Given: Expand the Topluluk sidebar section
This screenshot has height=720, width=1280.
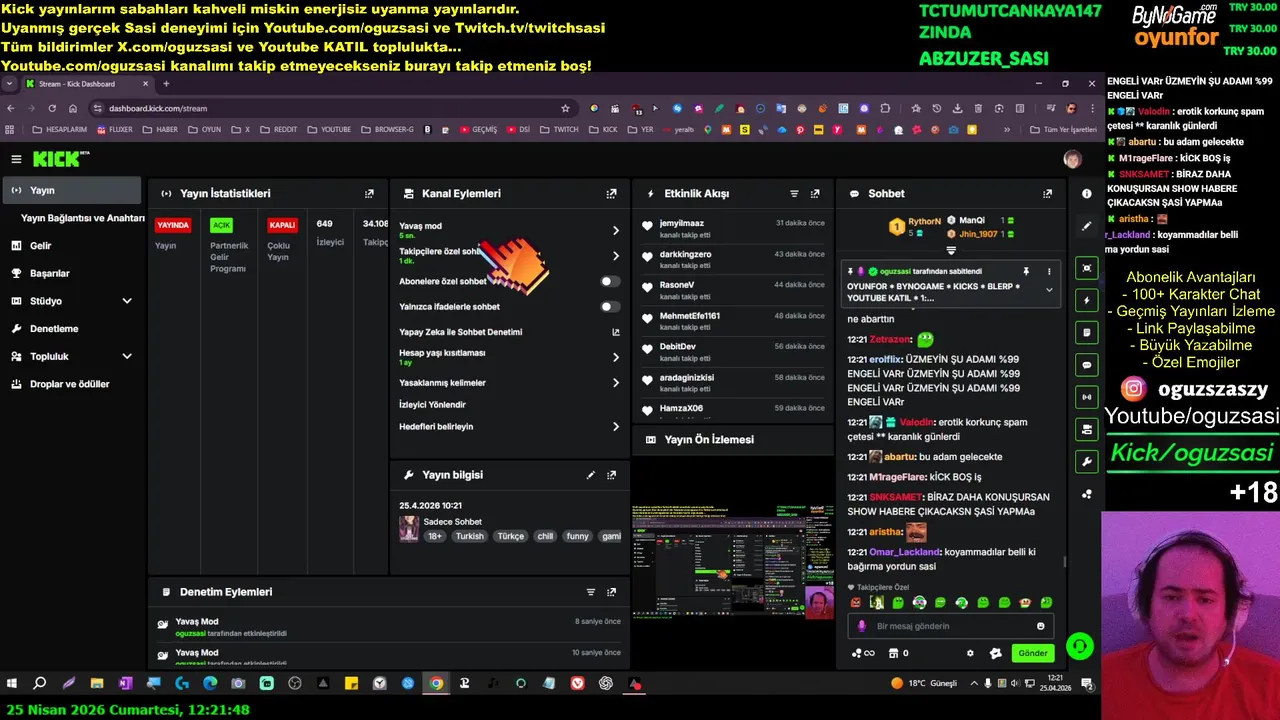Looking at the screenshot, I should click(x=126, y=356).
